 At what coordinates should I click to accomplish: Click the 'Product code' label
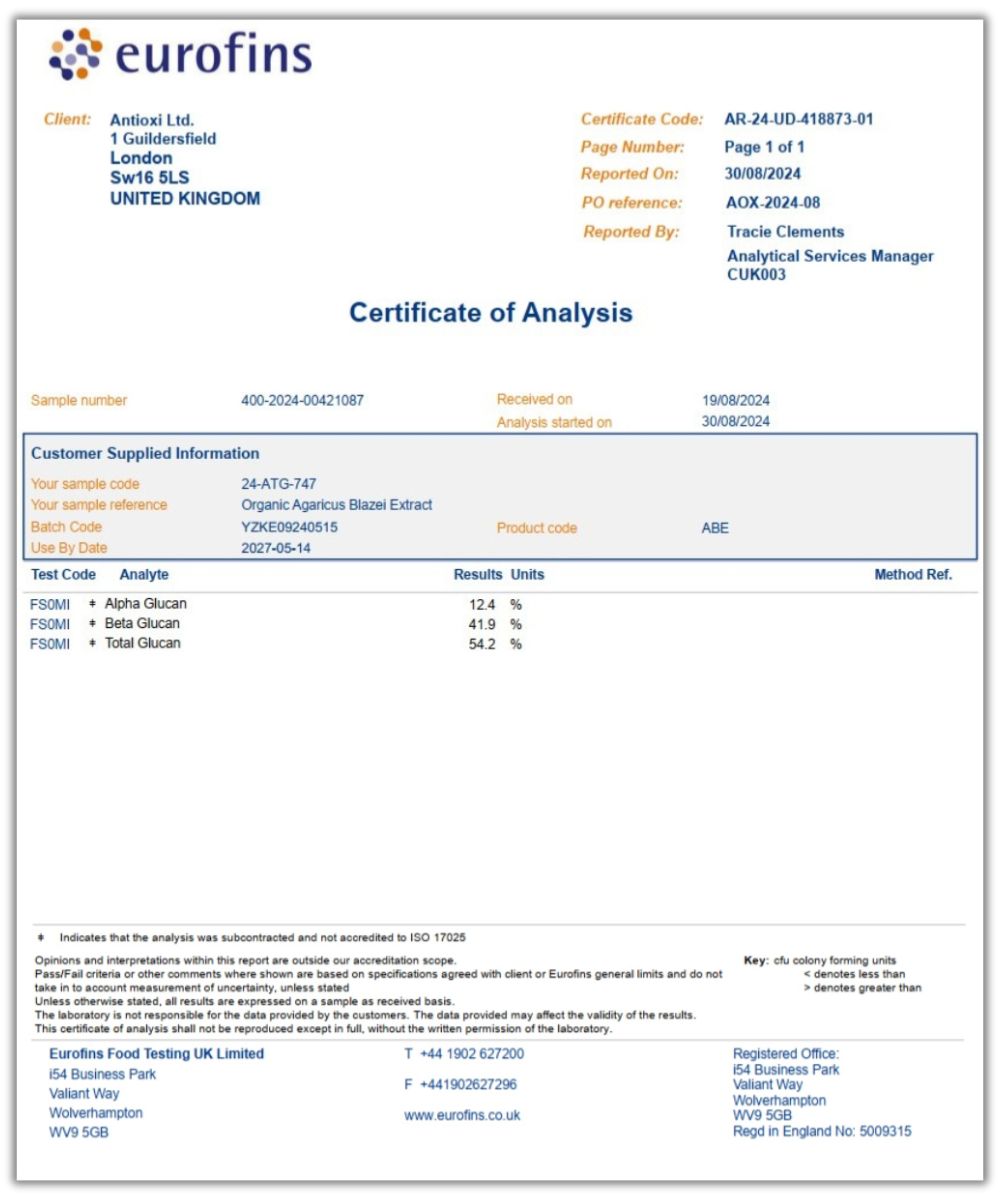pyautogui.click(x=537, y=528)
